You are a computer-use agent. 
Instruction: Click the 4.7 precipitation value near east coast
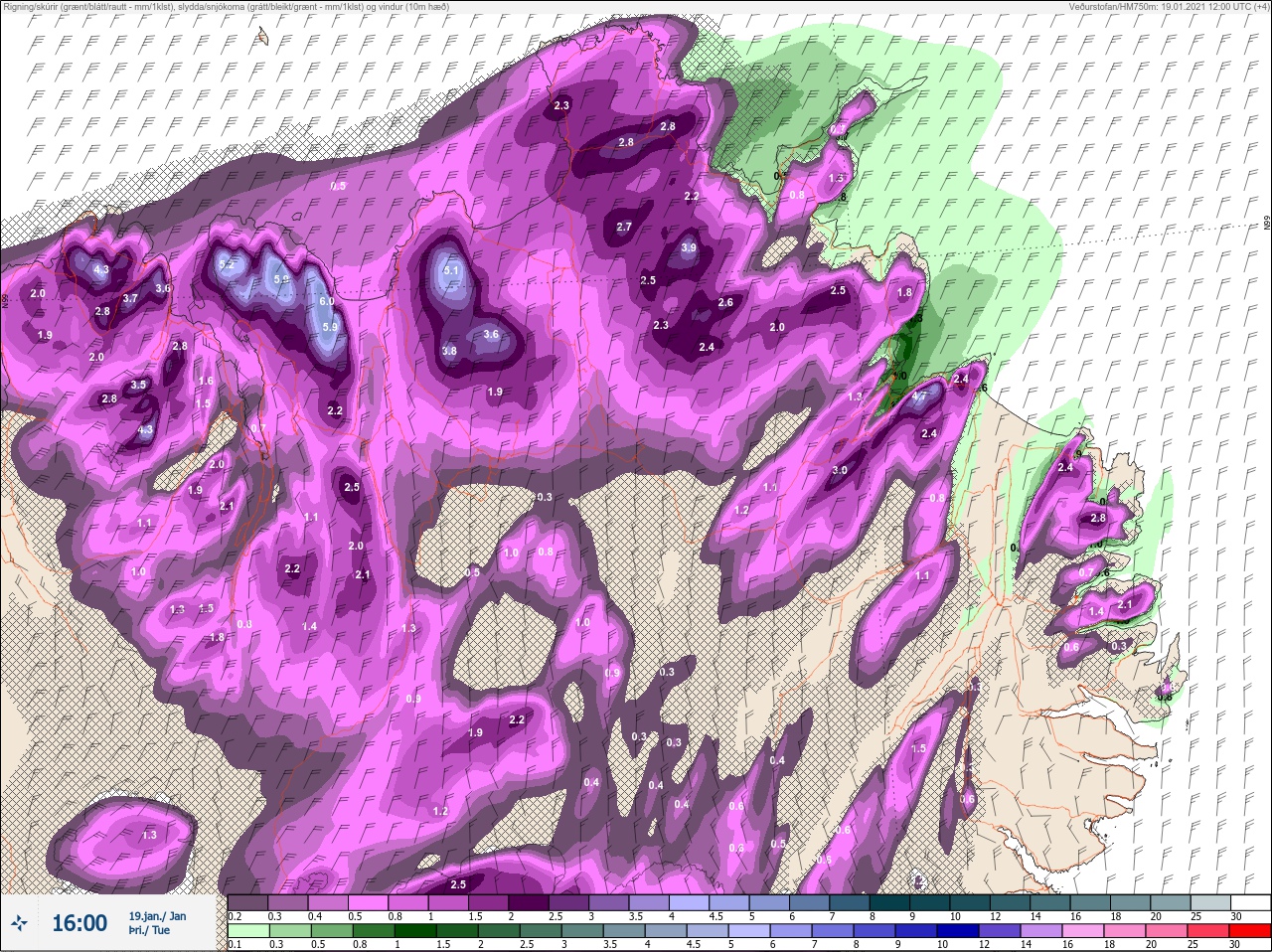click(919, 396)
